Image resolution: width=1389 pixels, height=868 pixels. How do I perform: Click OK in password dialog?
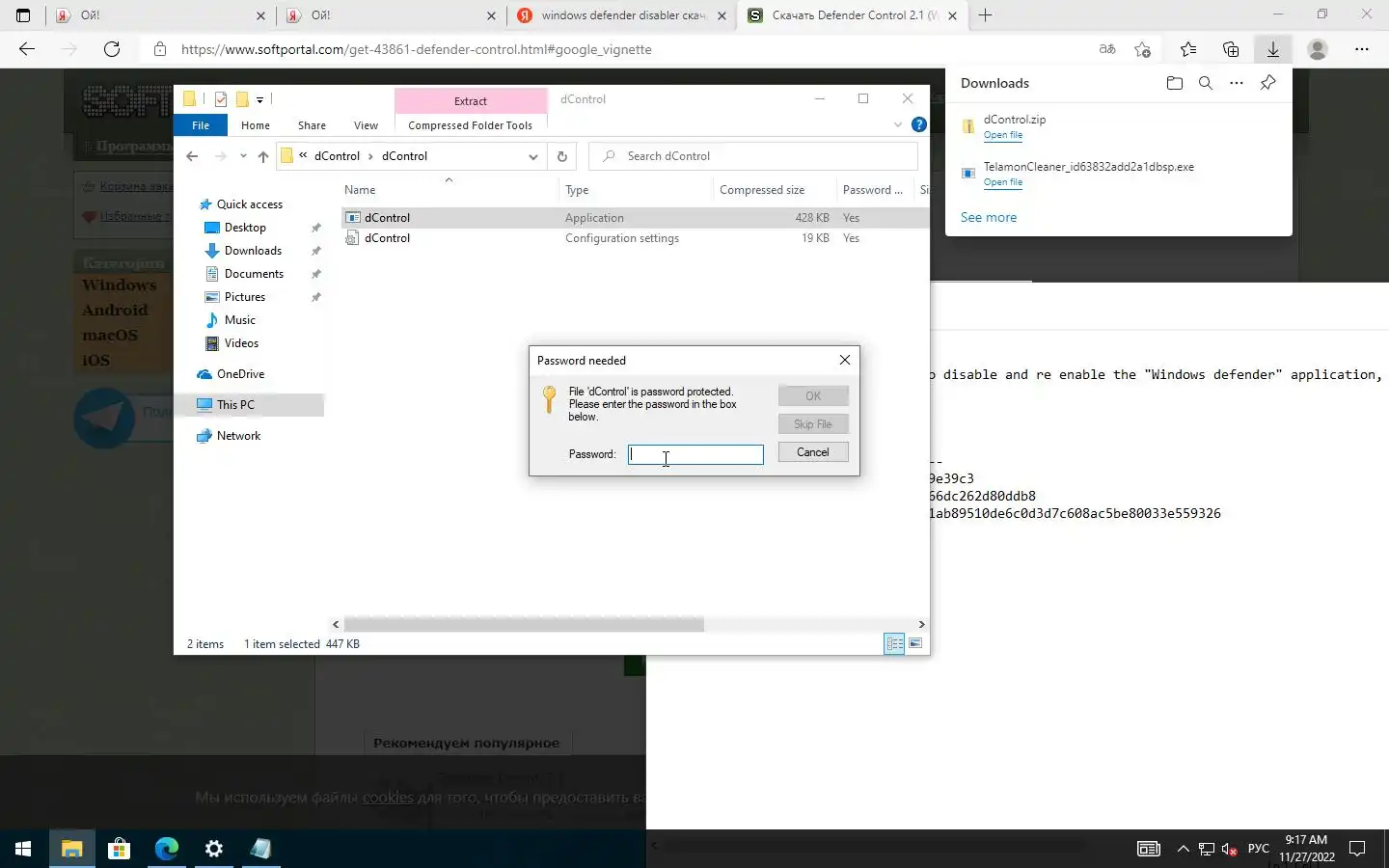click(813, 396)
